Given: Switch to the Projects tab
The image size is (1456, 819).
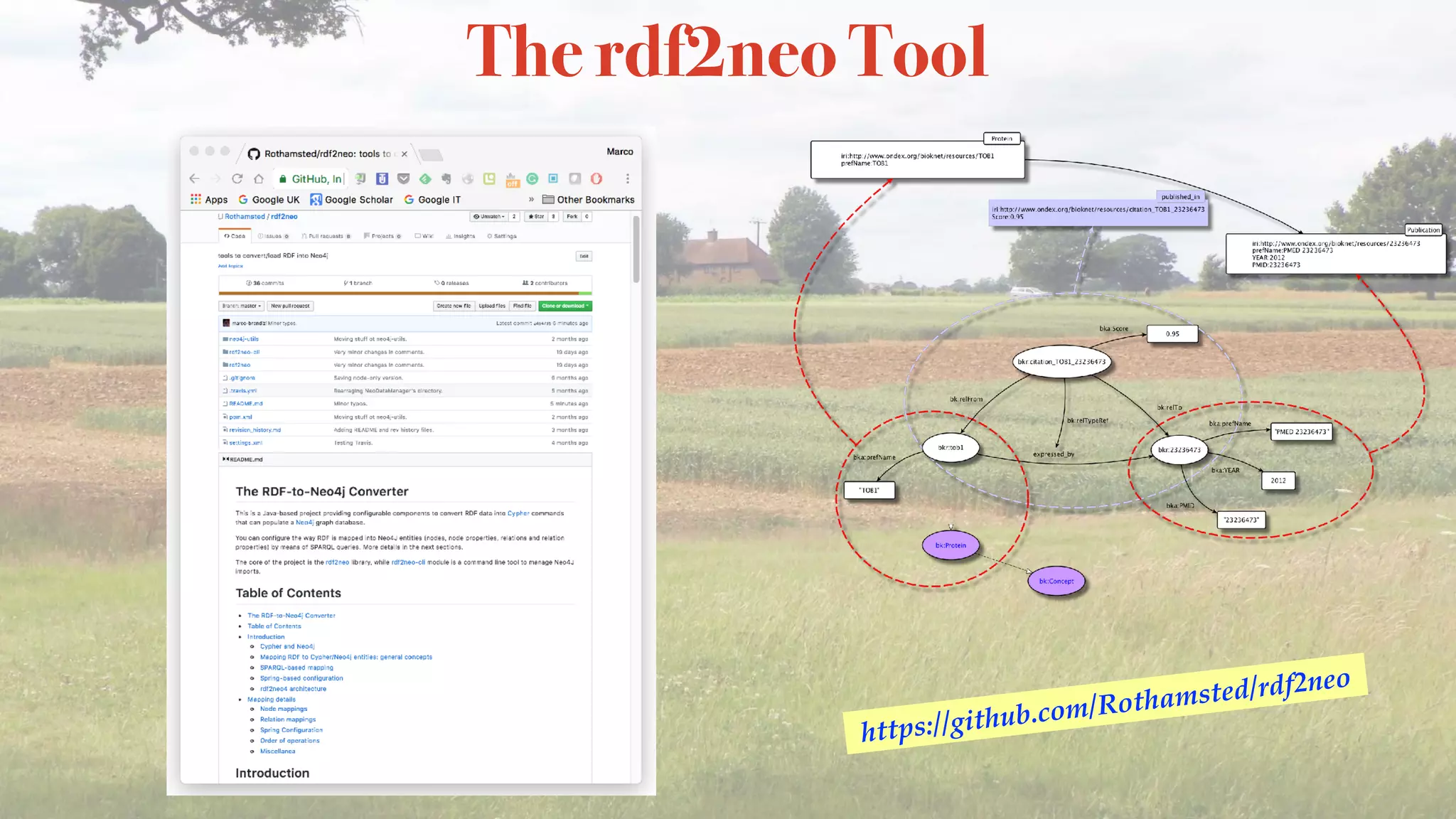Looking at the screenshot, I should pyautogui.click(x=382, y=236).
